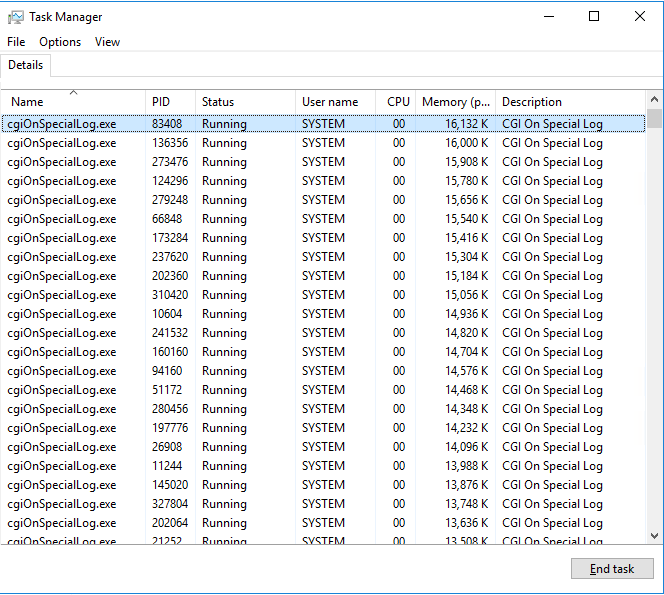Sort by the User name column header

(x=335, y=102)
